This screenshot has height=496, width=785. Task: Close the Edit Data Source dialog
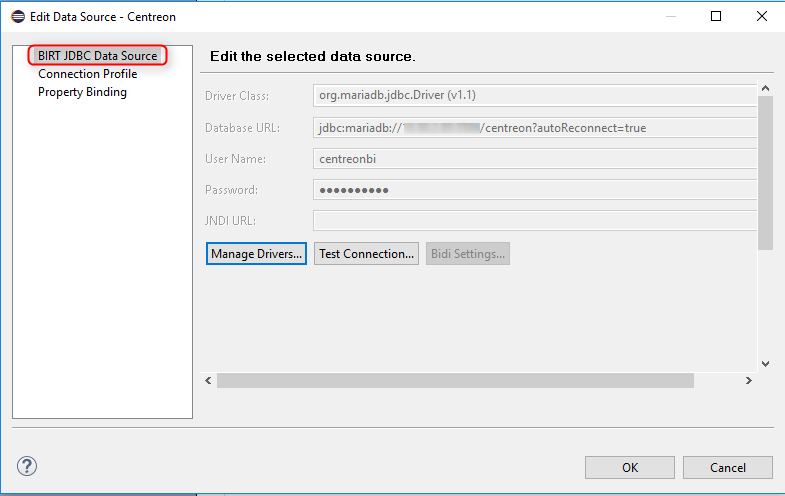pos(762,16)
